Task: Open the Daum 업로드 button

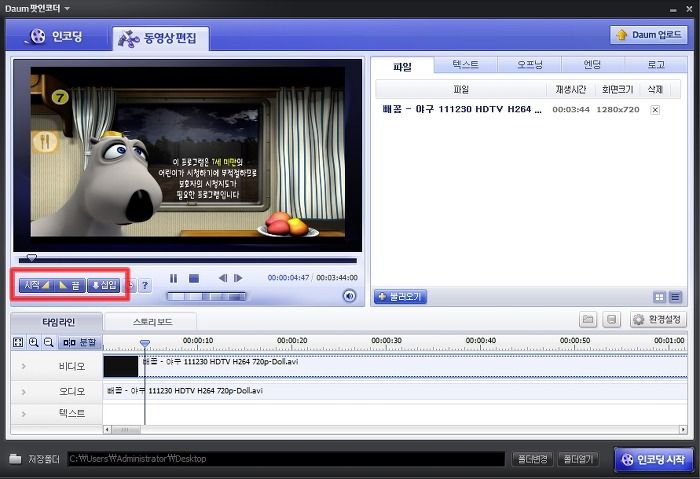Action: coord(649,35)
